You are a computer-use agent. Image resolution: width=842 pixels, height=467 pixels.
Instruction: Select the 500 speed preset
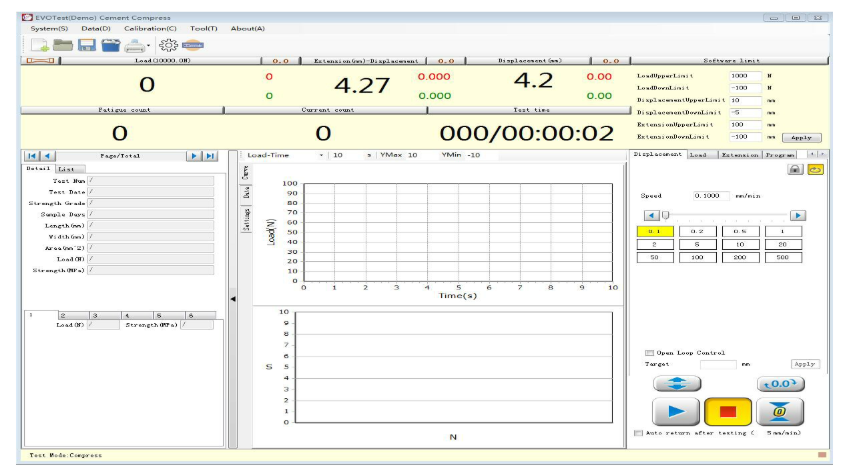pyautogui.click(x=783, y=257)
